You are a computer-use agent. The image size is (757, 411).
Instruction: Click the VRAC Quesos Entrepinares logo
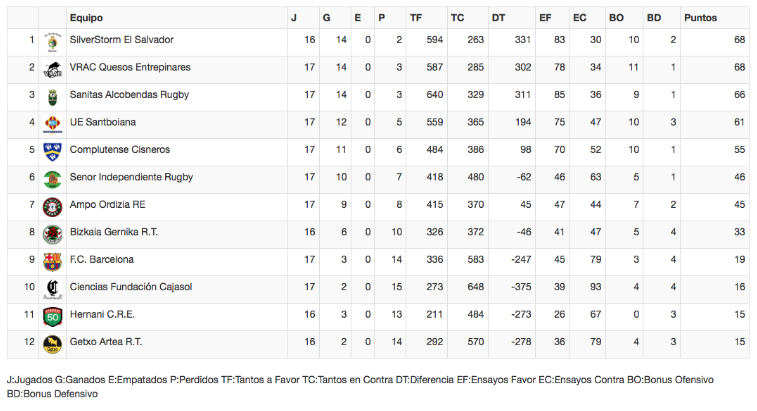pos(53,70)
